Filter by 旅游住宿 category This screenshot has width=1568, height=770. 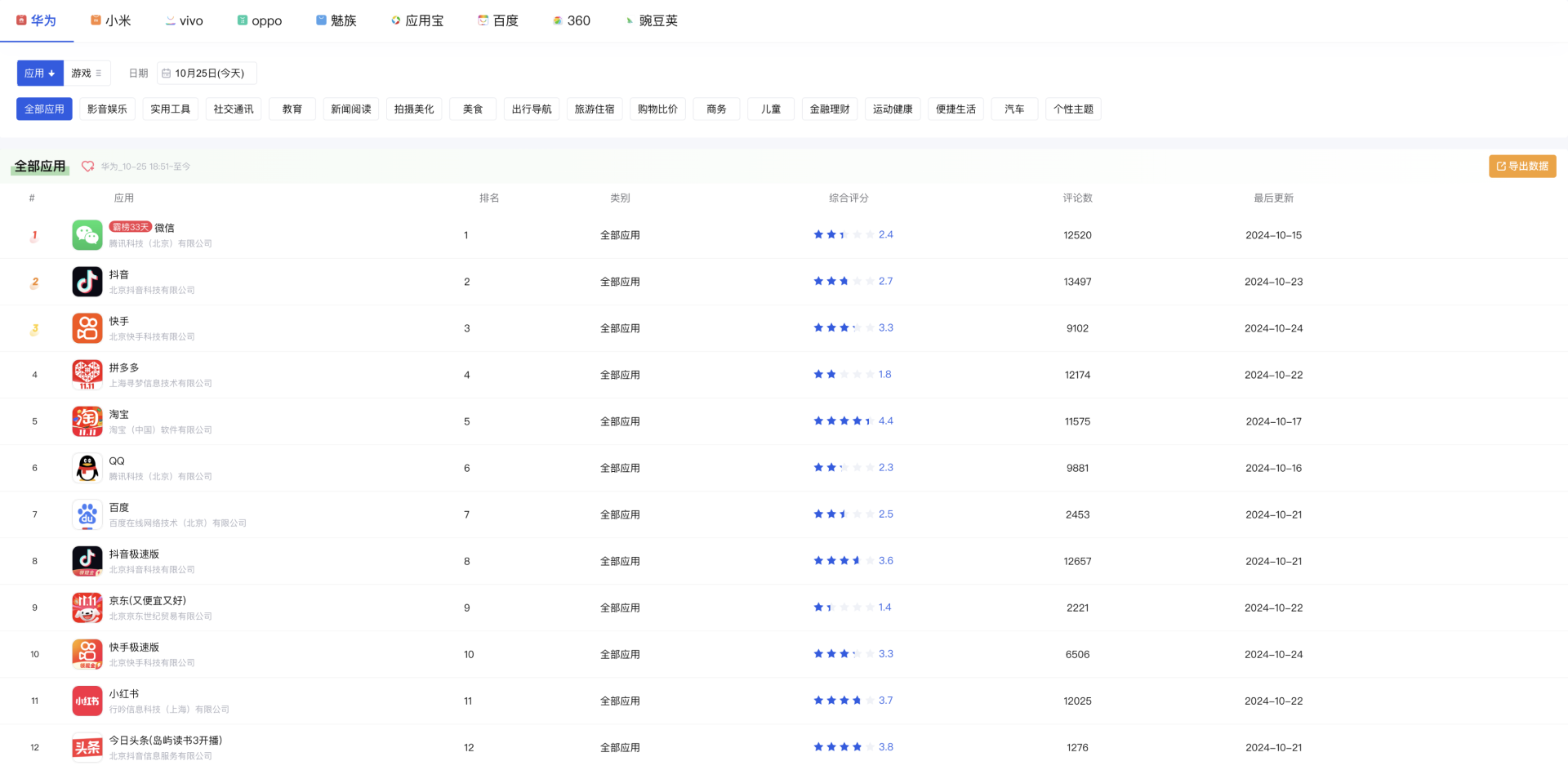tap(595, 109)
